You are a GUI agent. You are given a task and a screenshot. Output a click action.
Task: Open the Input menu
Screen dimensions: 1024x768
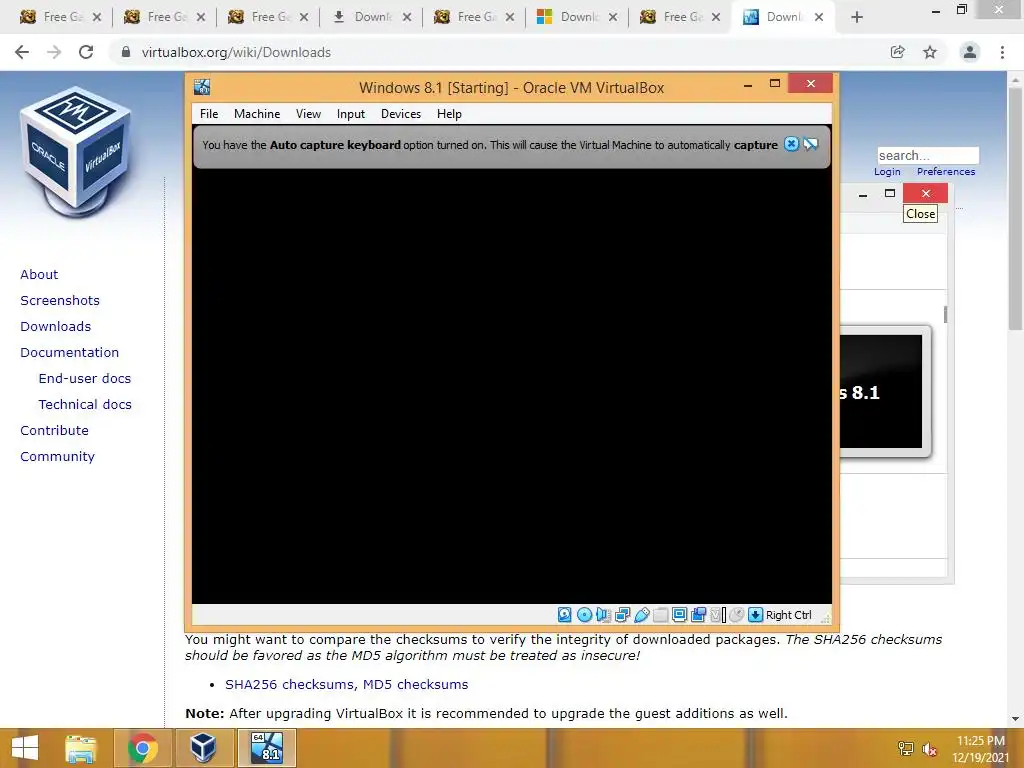351,114
